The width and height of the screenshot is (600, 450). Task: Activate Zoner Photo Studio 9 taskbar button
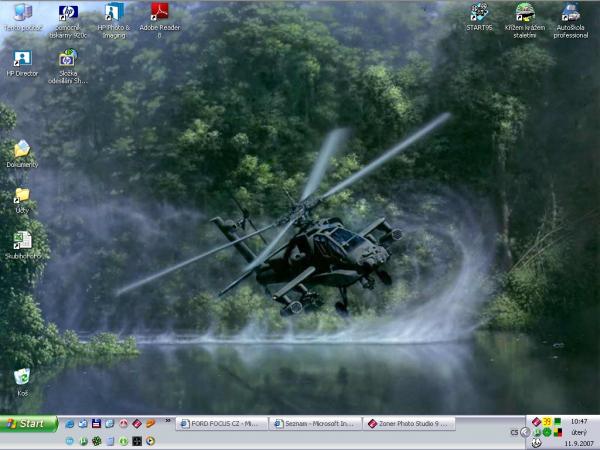point(410,424)
